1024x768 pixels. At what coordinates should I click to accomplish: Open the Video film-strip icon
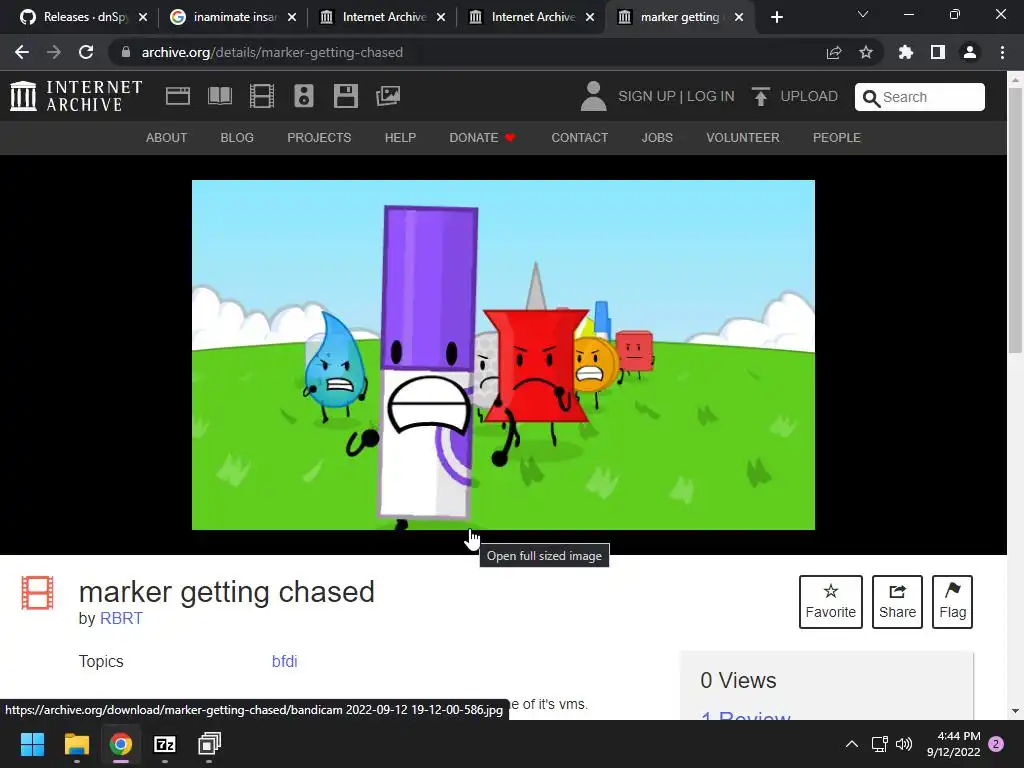tap(262, 96)
